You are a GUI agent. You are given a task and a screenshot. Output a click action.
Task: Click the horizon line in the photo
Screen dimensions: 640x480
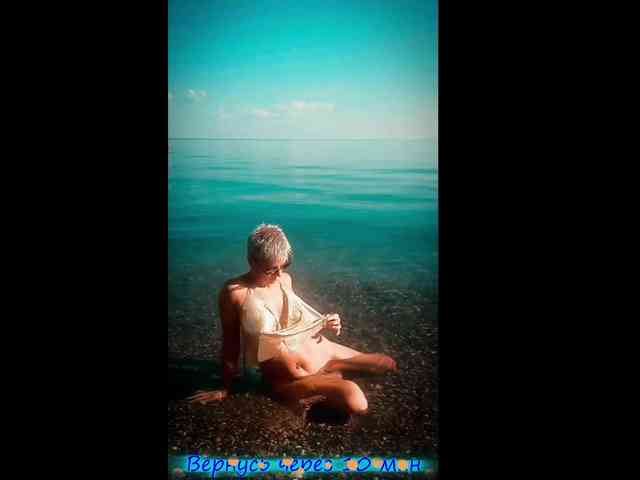tap(302, 139)
